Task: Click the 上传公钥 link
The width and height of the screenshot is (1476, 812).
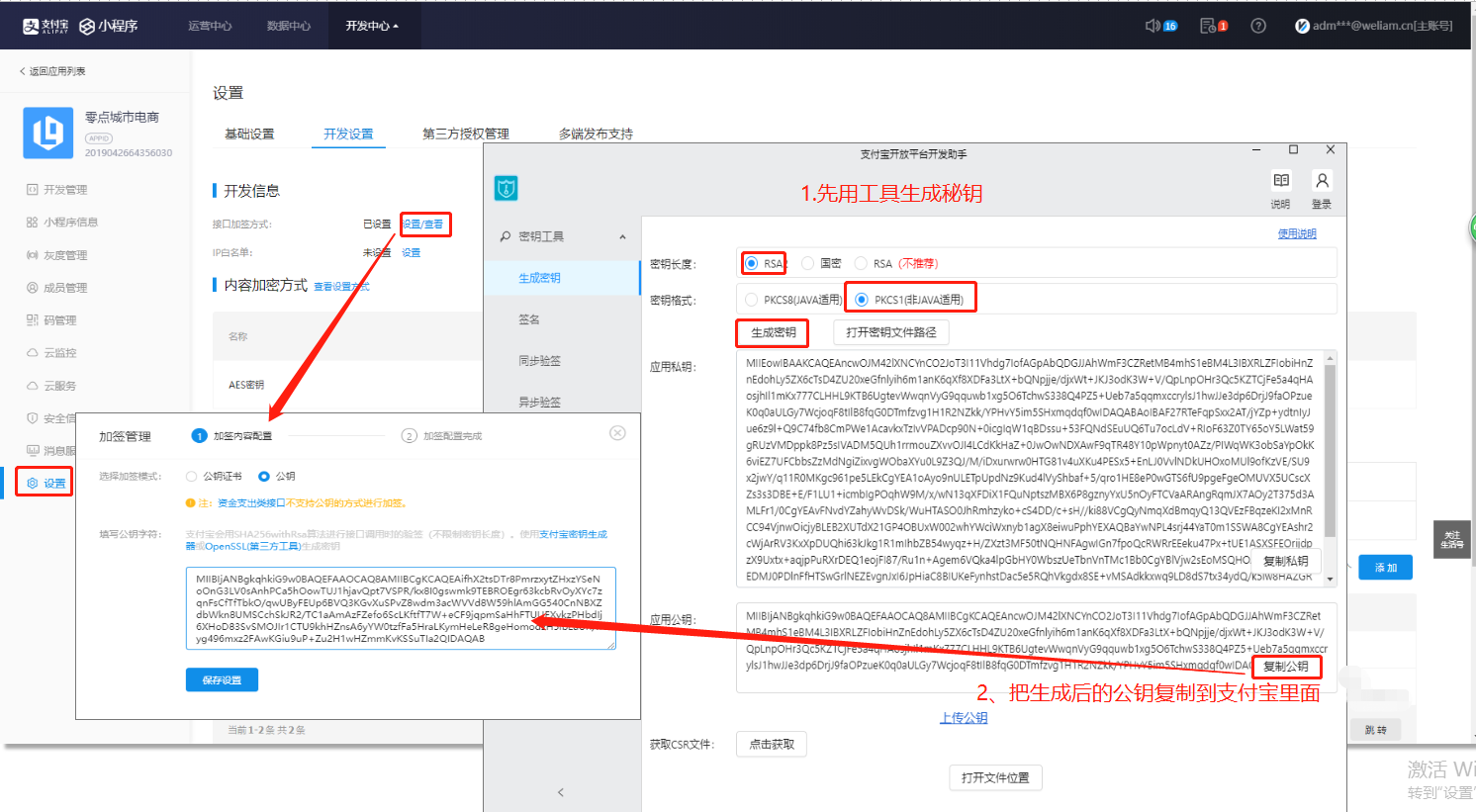Action: (964, 718)
